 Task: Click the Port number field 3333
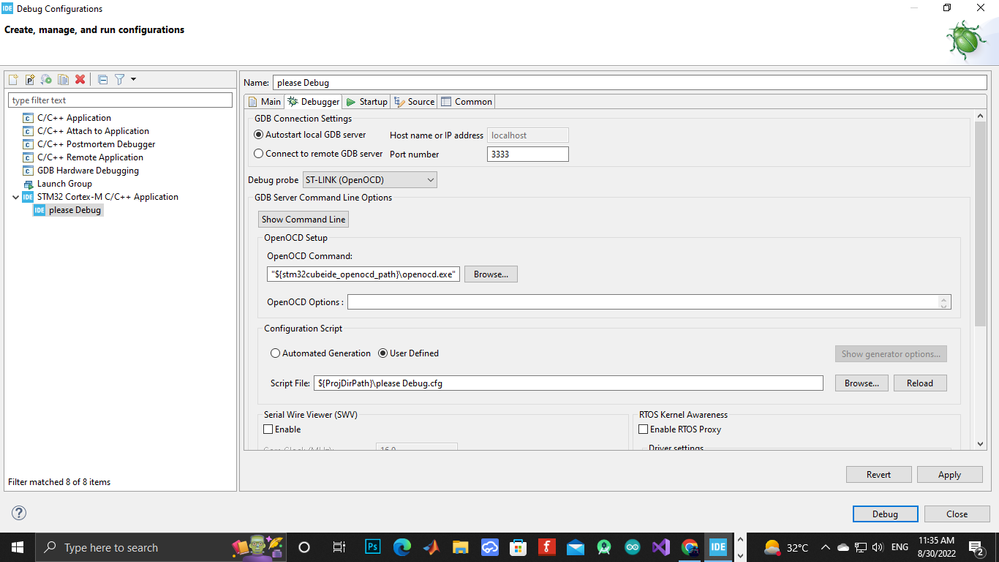(528, 154)
